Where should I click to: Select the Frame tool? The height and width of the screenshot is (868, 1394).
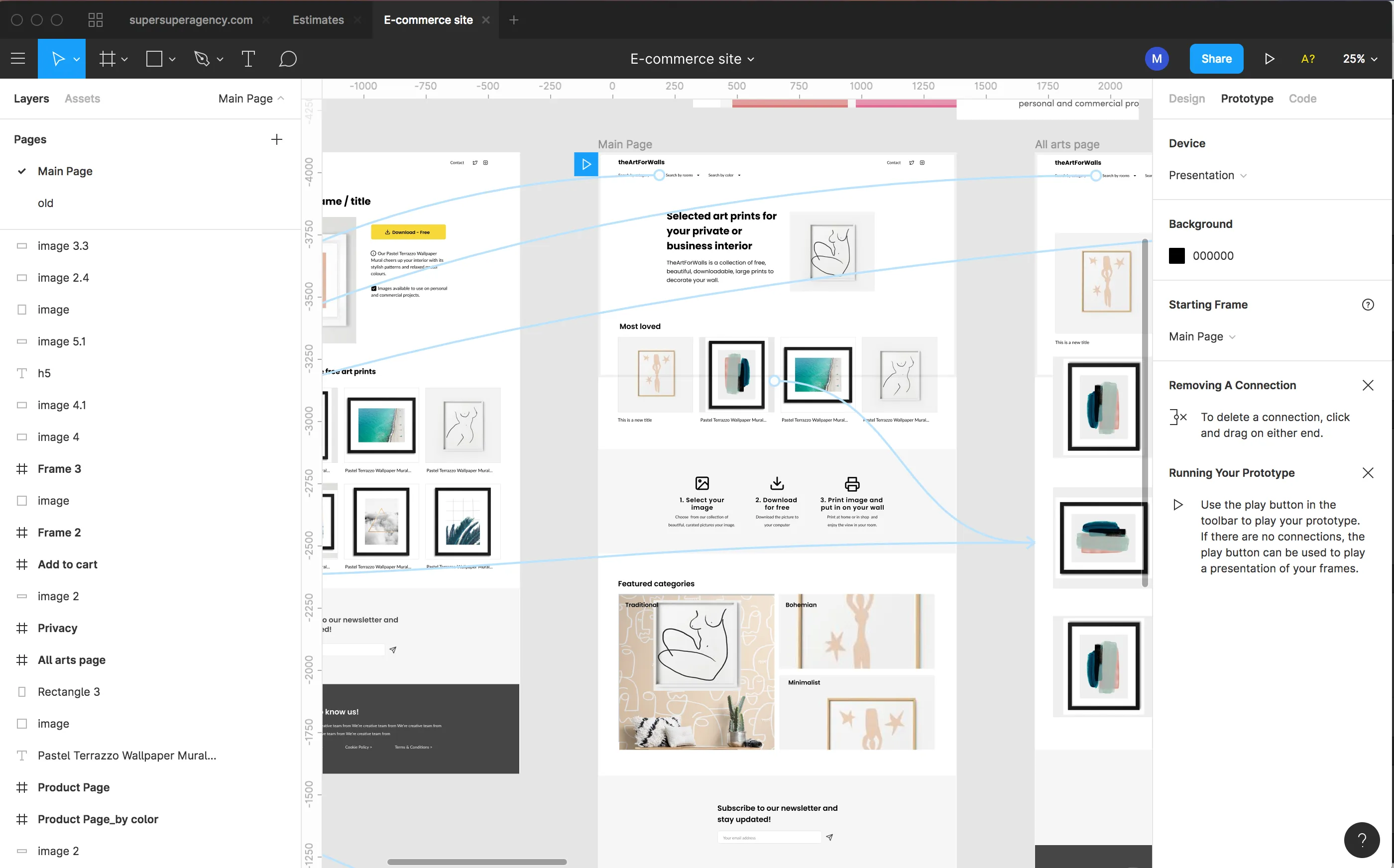point(108,59)
